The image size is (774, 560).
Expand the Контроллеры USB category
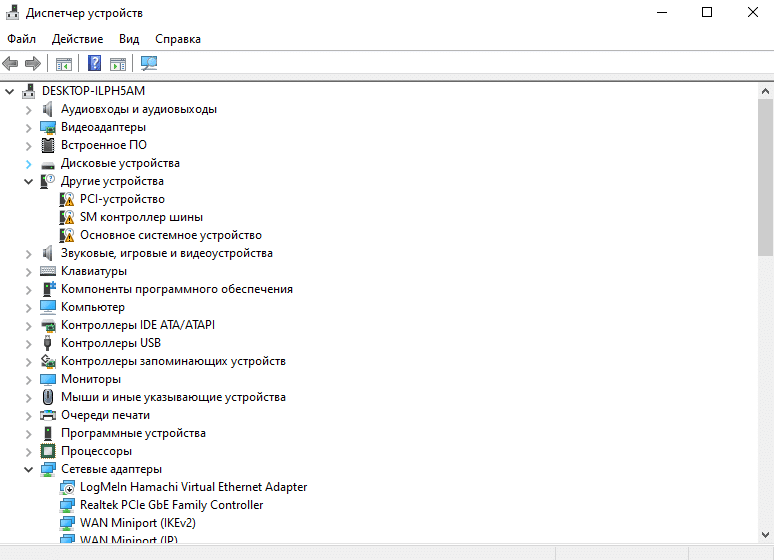[x=28, y=343]
